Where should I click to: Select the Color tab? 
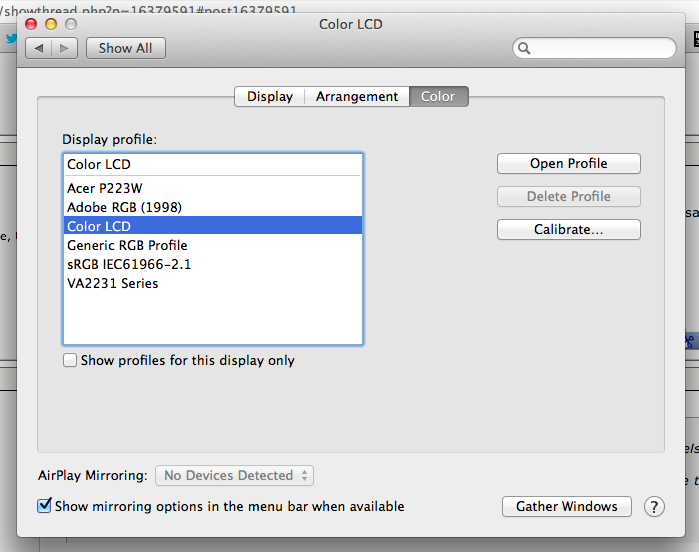tap(438, 96)
